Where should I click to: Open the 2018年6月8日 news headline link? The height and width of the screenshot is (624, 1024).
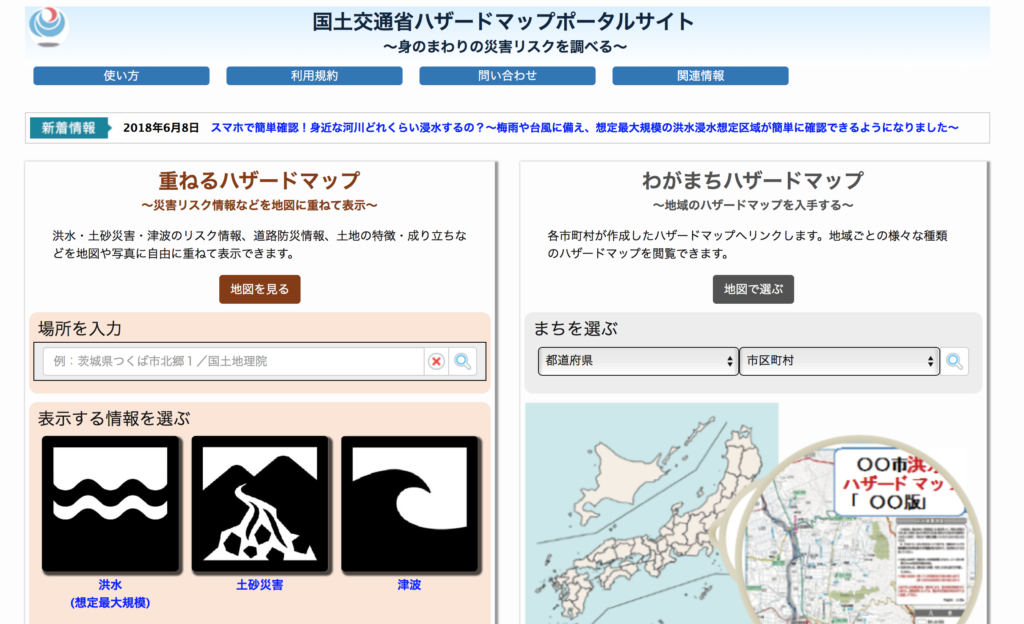click(x=584, y=128)
